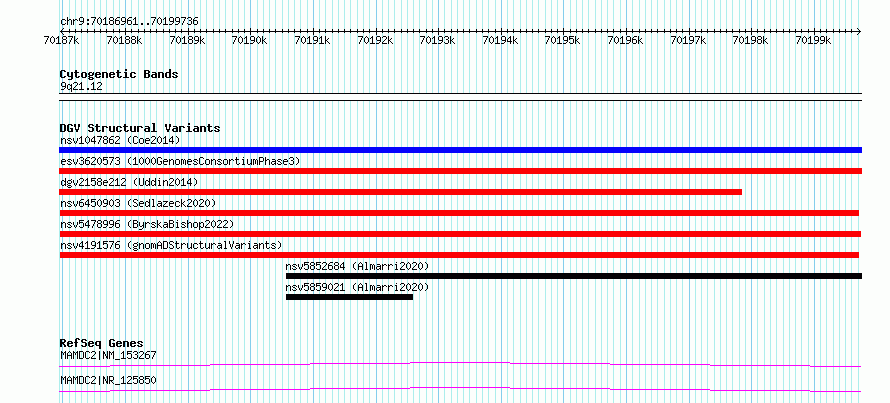Click the red nsv5478996 variant bar
The image size is (890, 403).
click(x=460, y=234)
